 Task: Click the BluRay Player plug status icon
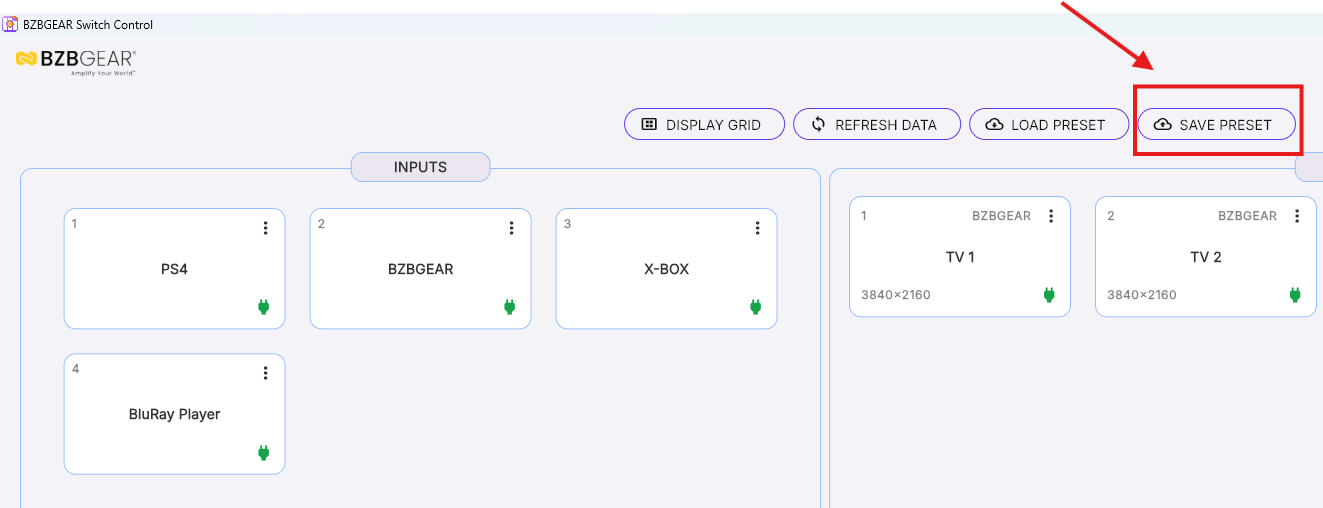(x=264, y=453)
